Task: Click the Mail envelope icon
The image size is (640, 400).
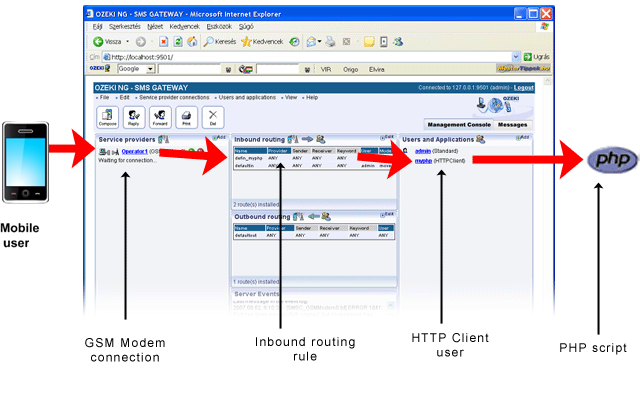Action: click(311, 42)
